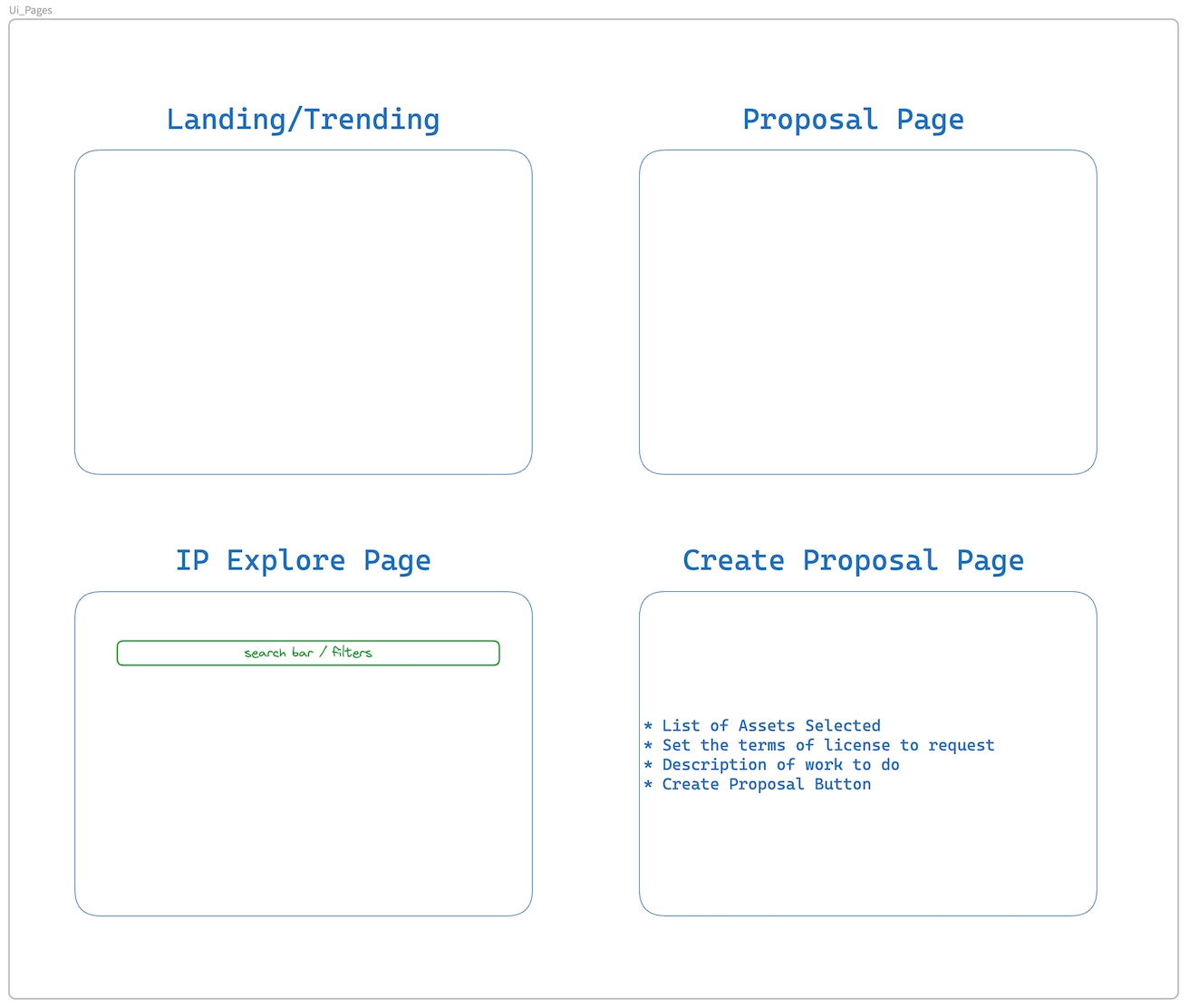Viewport: 1189px width, 1008px height.
Task: Click the IP Explore Page heading
Action: point(303,560)
